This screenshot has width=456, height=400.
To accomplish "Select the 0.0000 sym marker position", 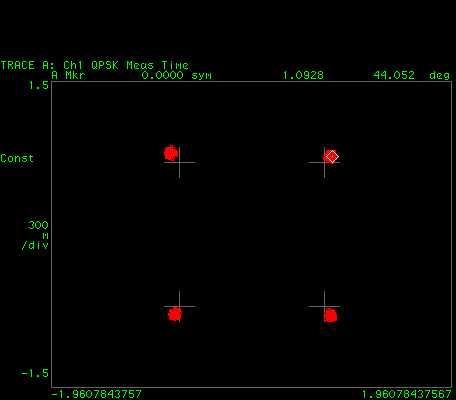I will click(177, 75).
